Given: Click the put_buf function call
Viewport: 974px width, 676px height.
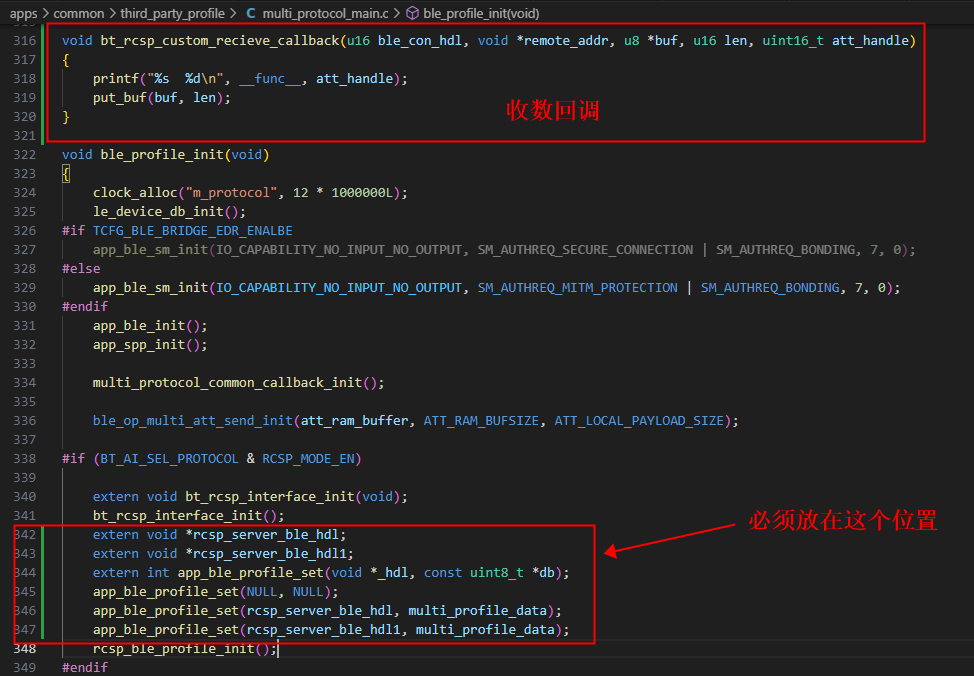Looking at the screenshot, I should coord(120,98).
